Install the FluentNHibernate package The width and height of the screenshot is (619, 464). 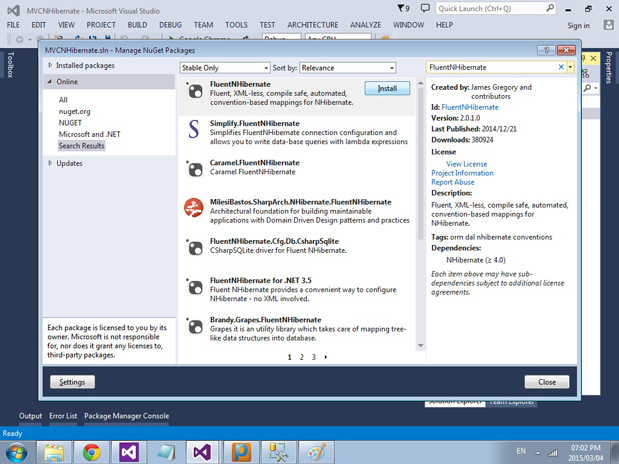tap(387, 88)
